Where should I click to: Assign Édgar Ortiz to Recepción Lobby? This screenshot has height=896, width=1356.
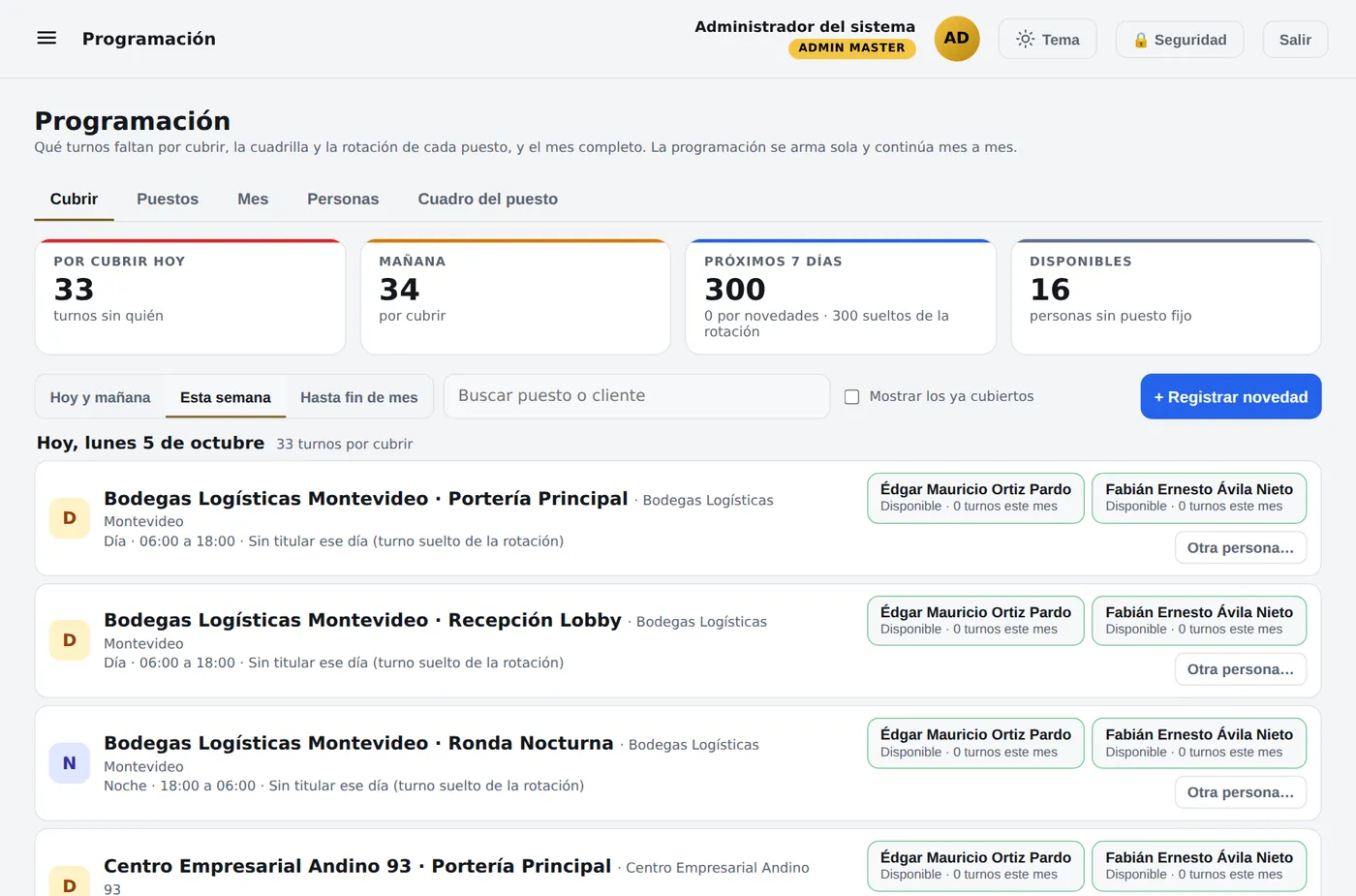[x=975, y=620]
